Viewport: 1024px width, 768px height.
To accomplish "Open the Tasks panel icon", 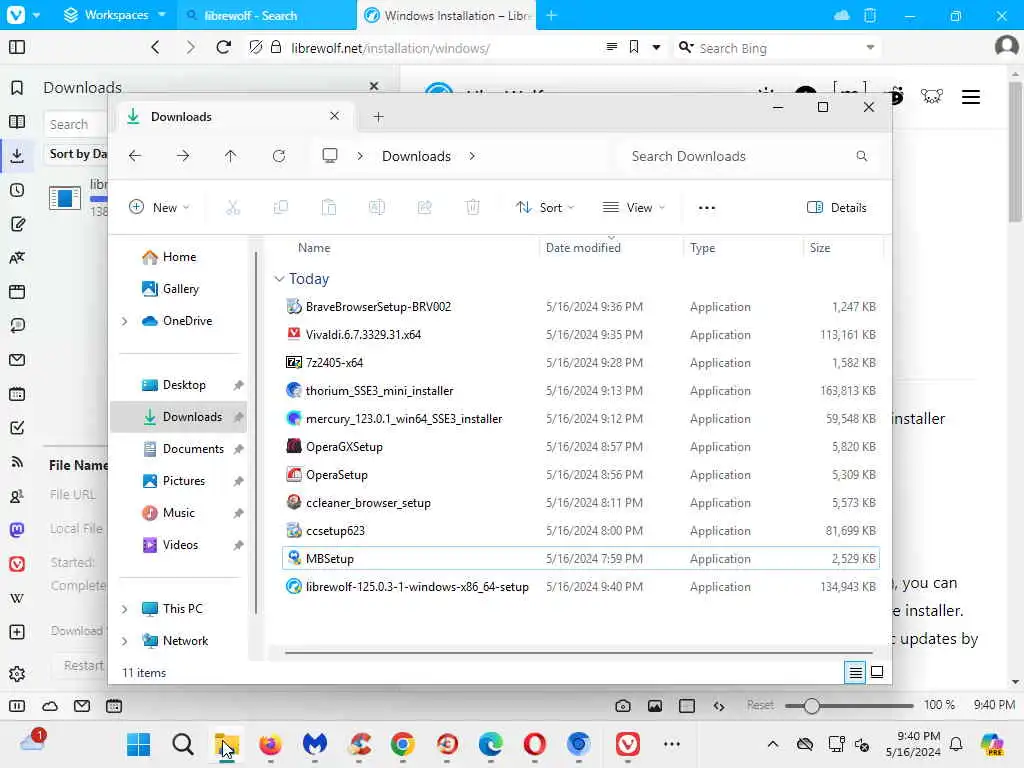I will [x=17, y=428].
